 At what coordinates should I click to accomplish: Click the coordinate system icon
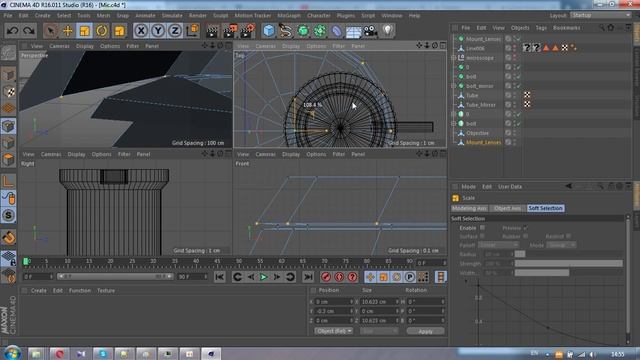(192, 31)
